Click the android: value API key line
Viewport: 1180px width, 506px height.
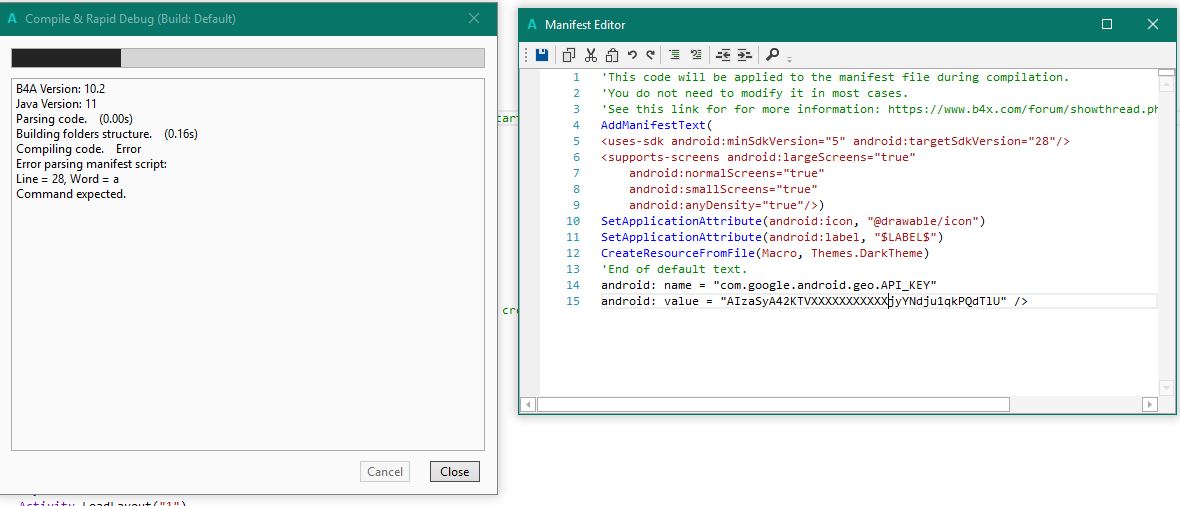[814, 301]
